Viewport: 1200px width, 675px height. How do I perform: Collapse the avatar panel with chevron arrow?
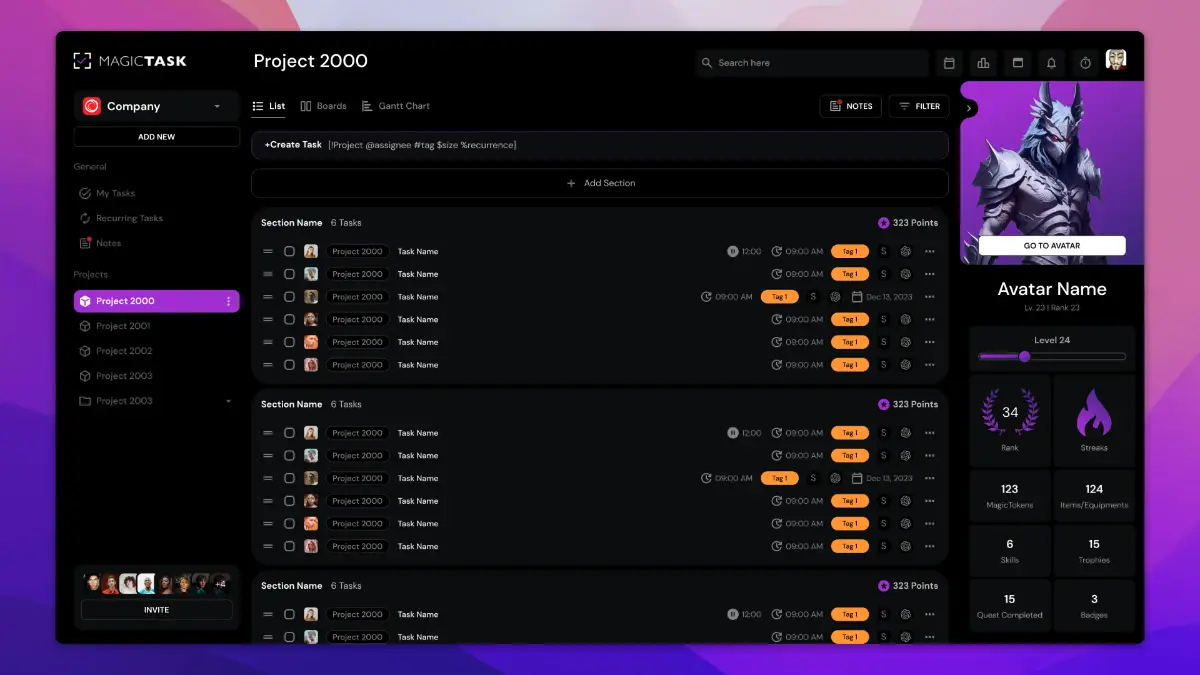[x=969, y=108]
